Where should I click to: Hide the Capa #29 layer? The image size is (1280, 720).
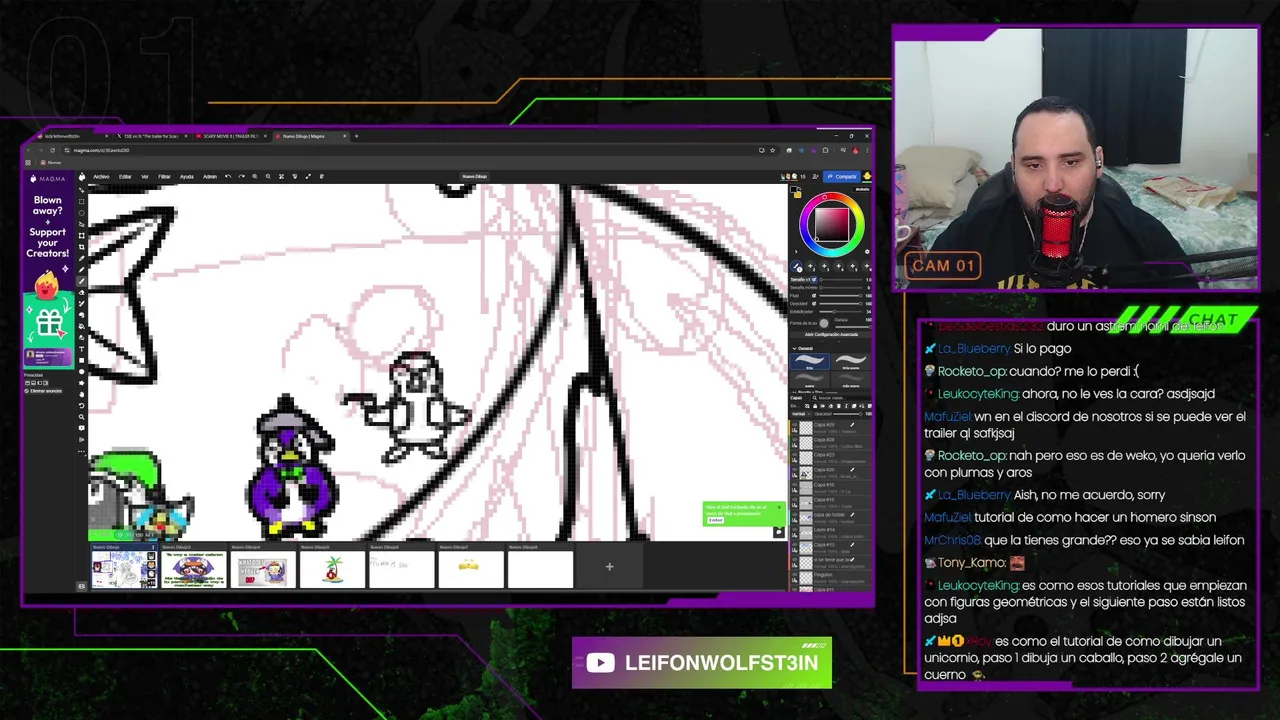[794, 425]
